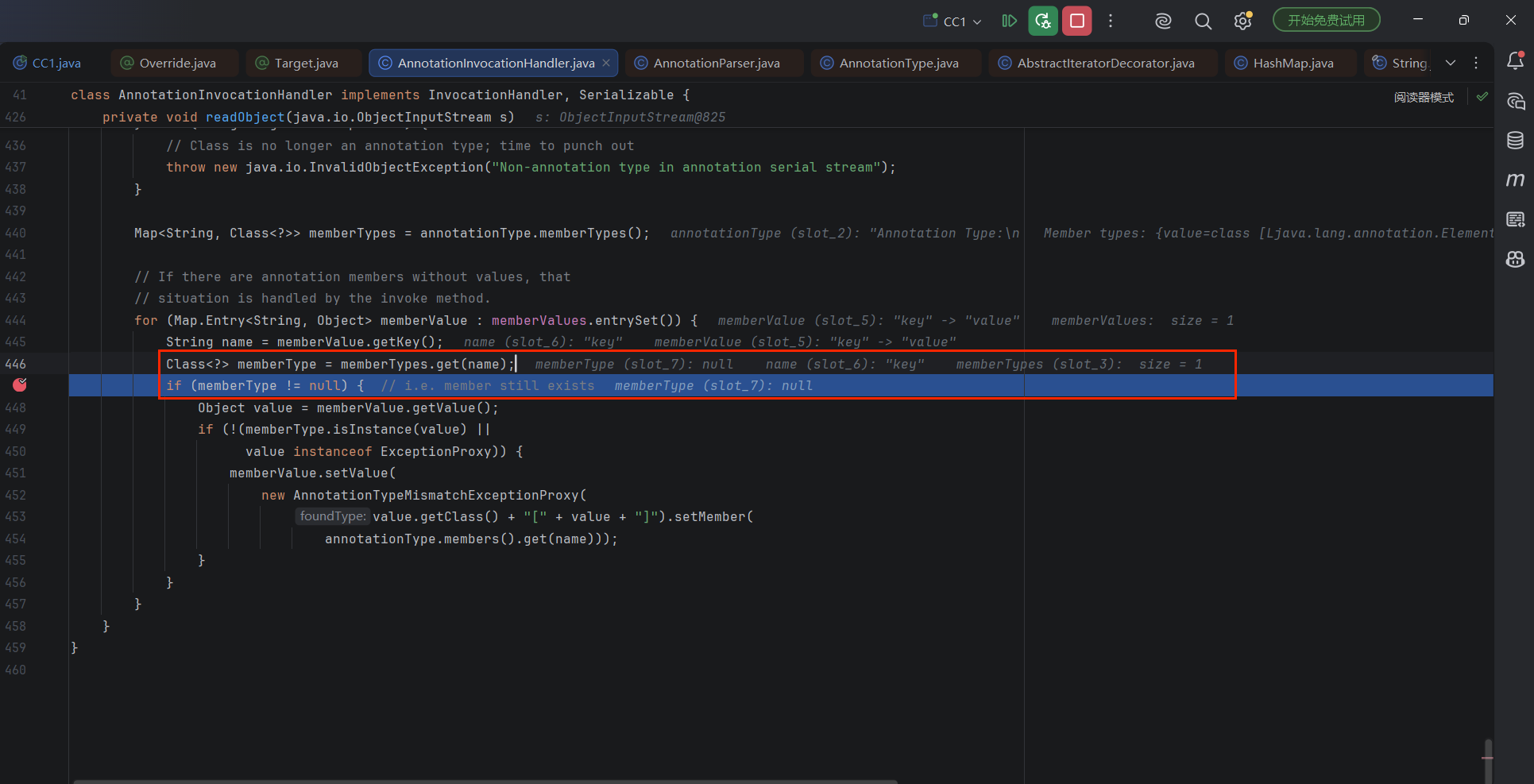This screenshot has height=784, width=1534.
Task: Click the foundType: parameter hint
Action: coord(333,516)
